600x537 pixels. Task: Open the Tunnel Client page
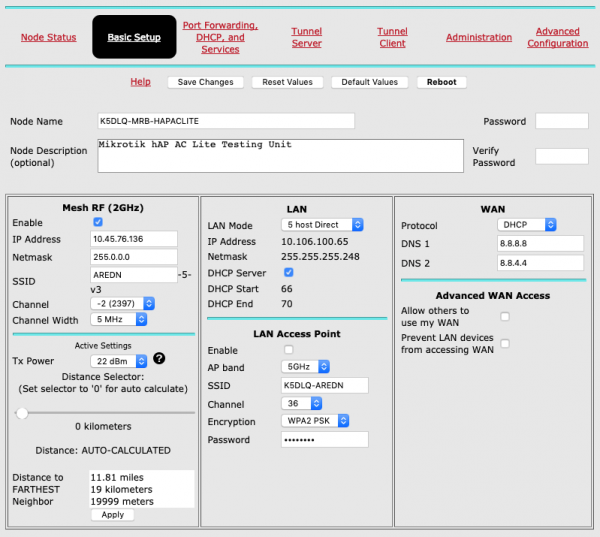click(x=392, y=37)
